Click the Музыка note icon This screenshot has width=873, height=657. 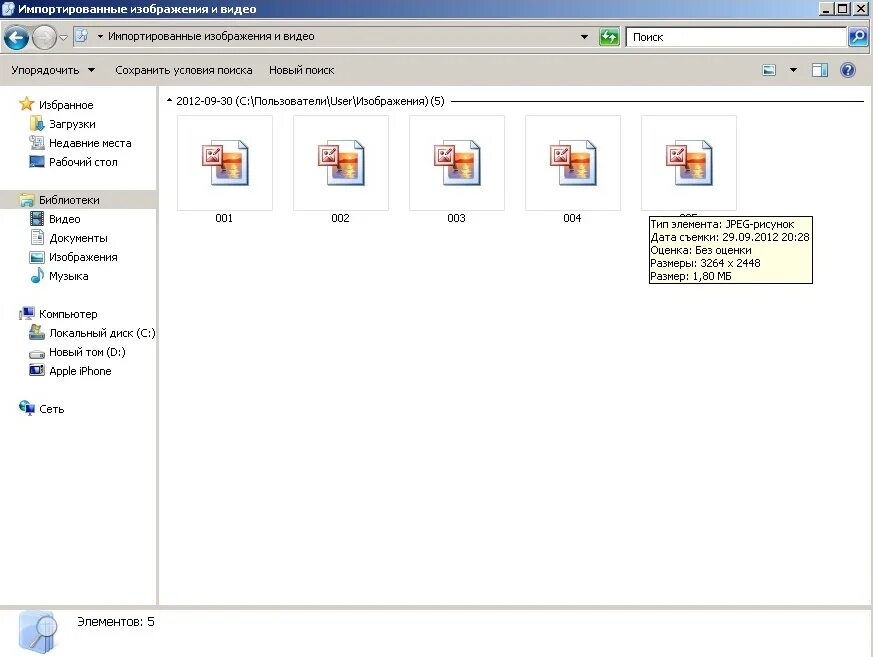pos(37,275)
